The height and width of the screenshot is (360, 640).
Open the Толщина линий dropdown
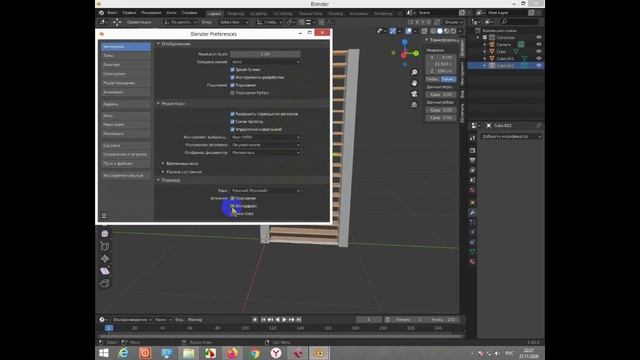tap(266, 62)
